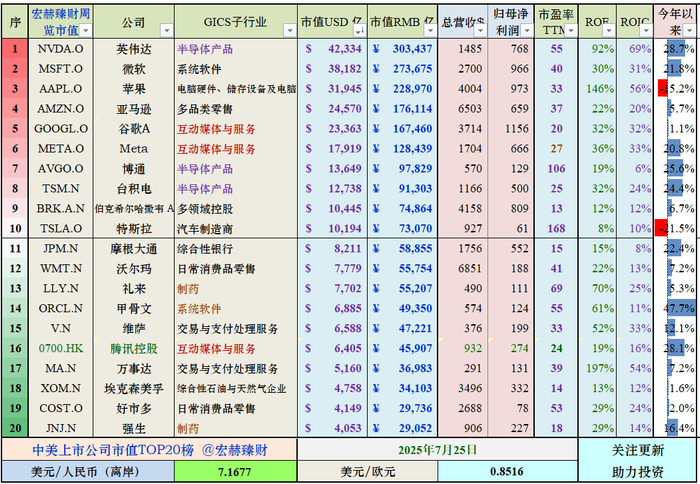Image resolution: width=700 pixels, height=484 pixels.
Task: Open the GICS子行业 column filter dropdown
Action: (290, 30)
